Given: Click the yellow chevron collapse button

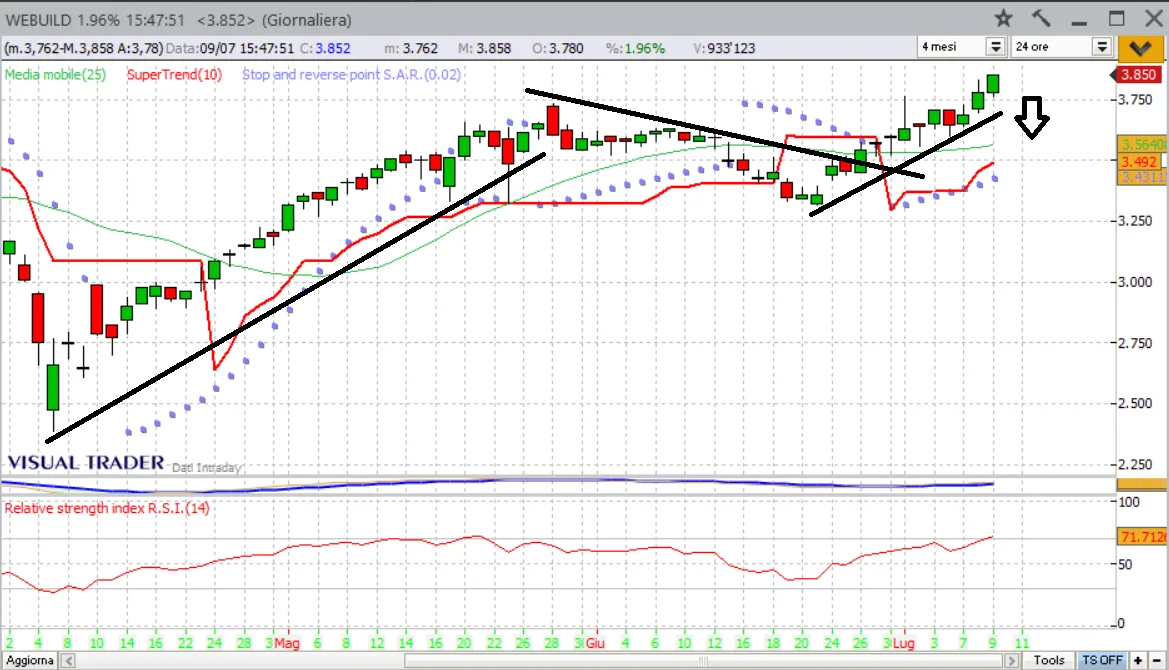Looking at the screenshot, I should pos(1140,48).
